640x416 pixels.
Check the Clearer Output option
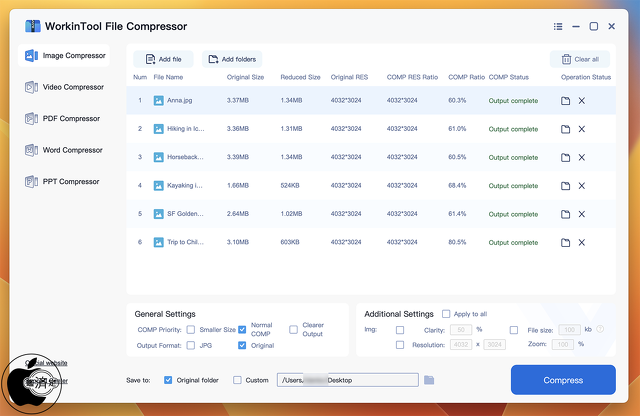(293, 329)
